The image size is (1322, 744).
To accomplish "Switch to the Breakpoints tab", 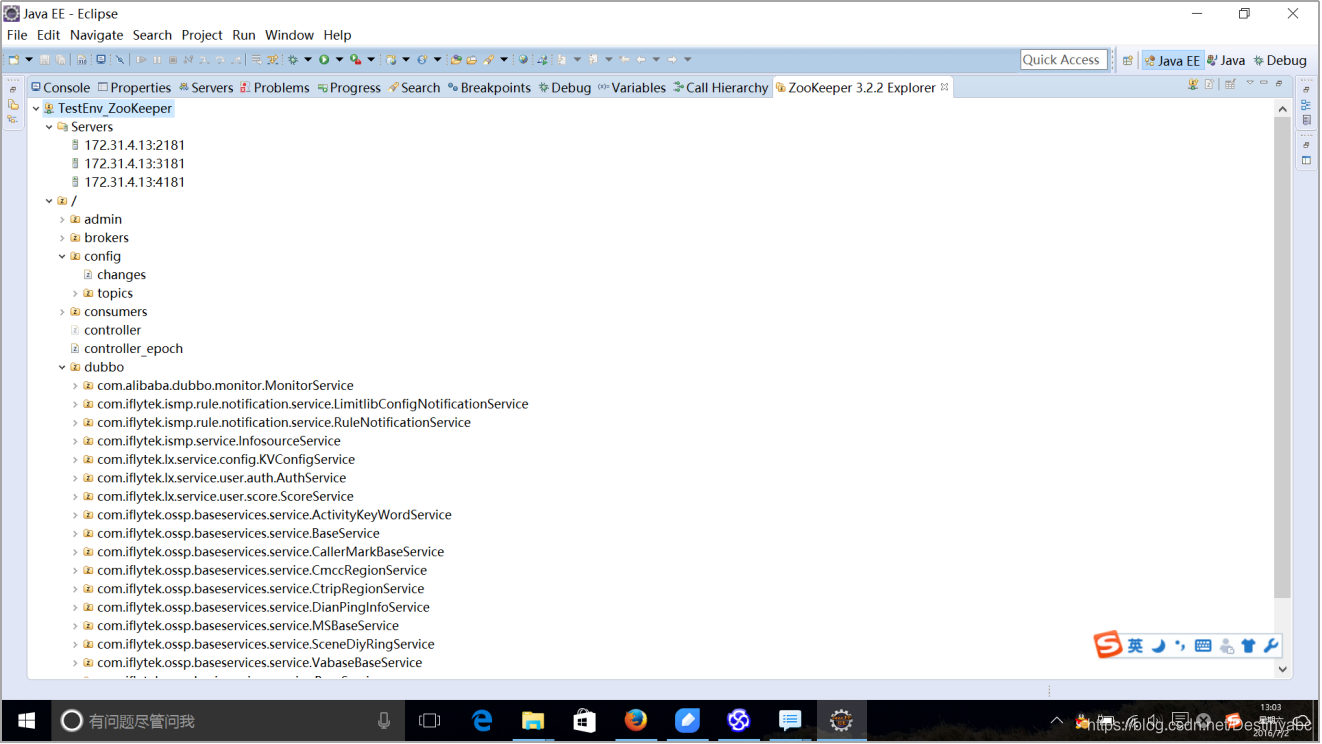I will (x=489, y=88).
